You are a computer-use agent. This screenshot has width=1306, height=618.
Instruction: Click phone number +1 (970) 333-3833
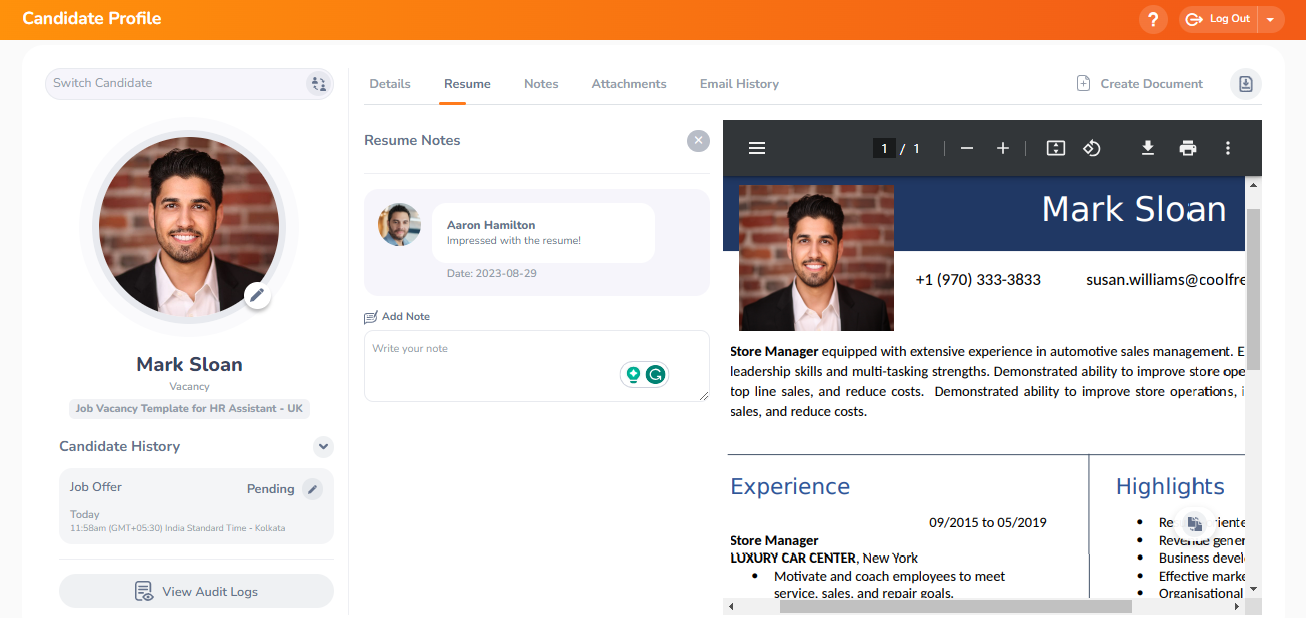pyautogui.click(x=978, y=280)
